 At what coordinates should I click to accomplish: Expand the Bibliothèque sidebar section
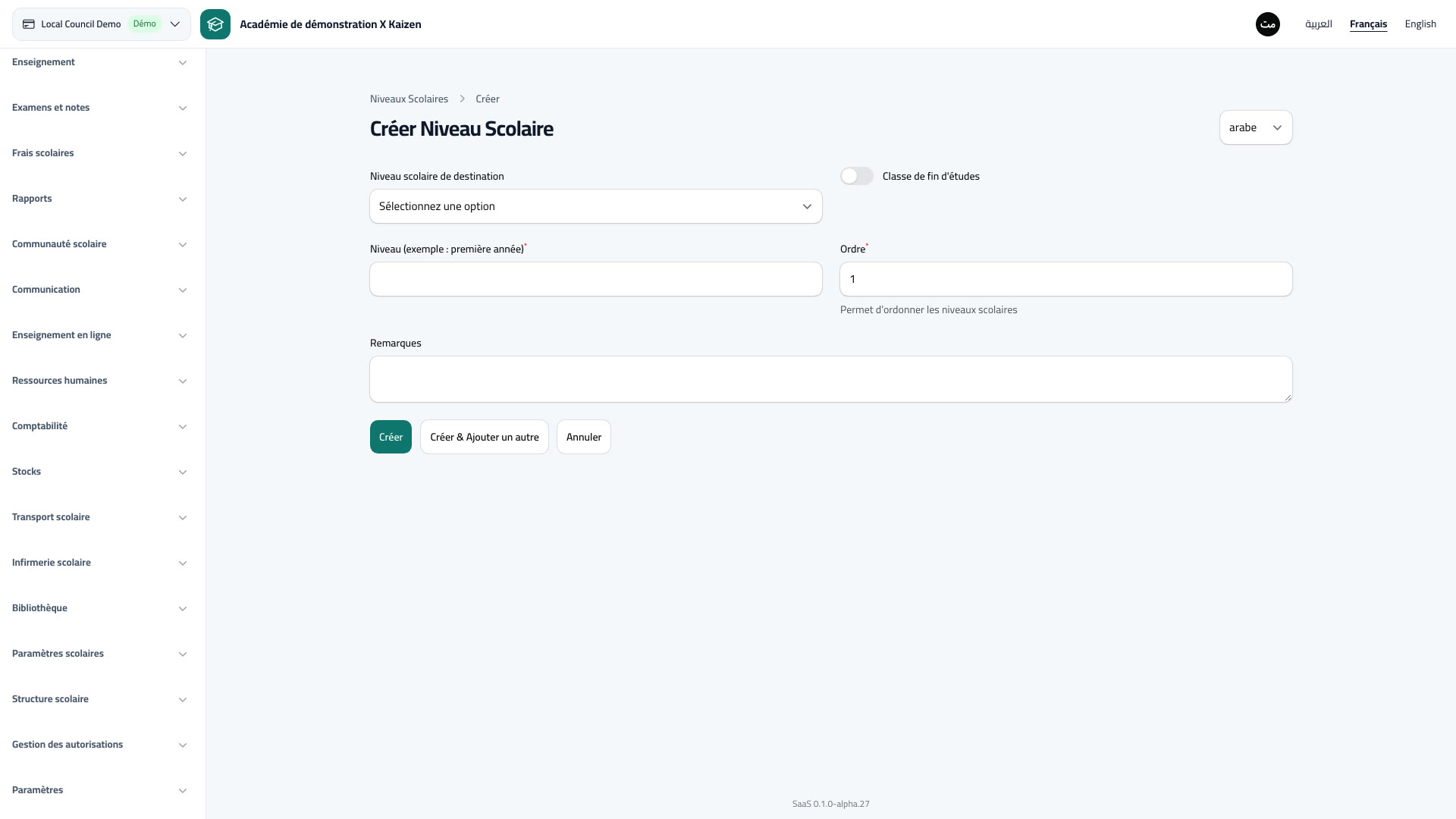pyautogui.click(x=100, y=608)
